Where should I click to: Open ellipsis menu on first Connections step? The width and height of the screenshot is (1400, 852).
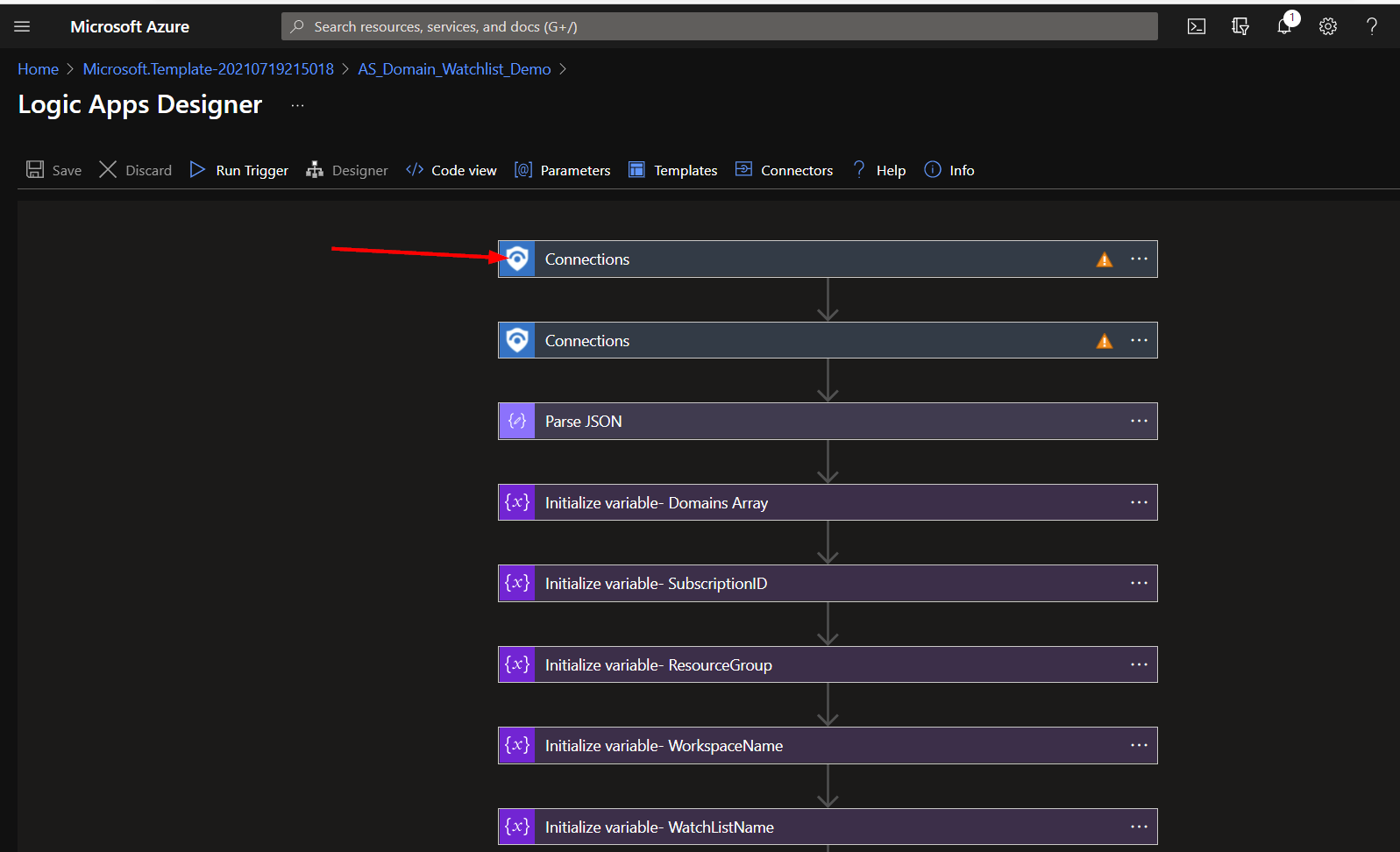pyautogui.click(x=1139, y=259)
